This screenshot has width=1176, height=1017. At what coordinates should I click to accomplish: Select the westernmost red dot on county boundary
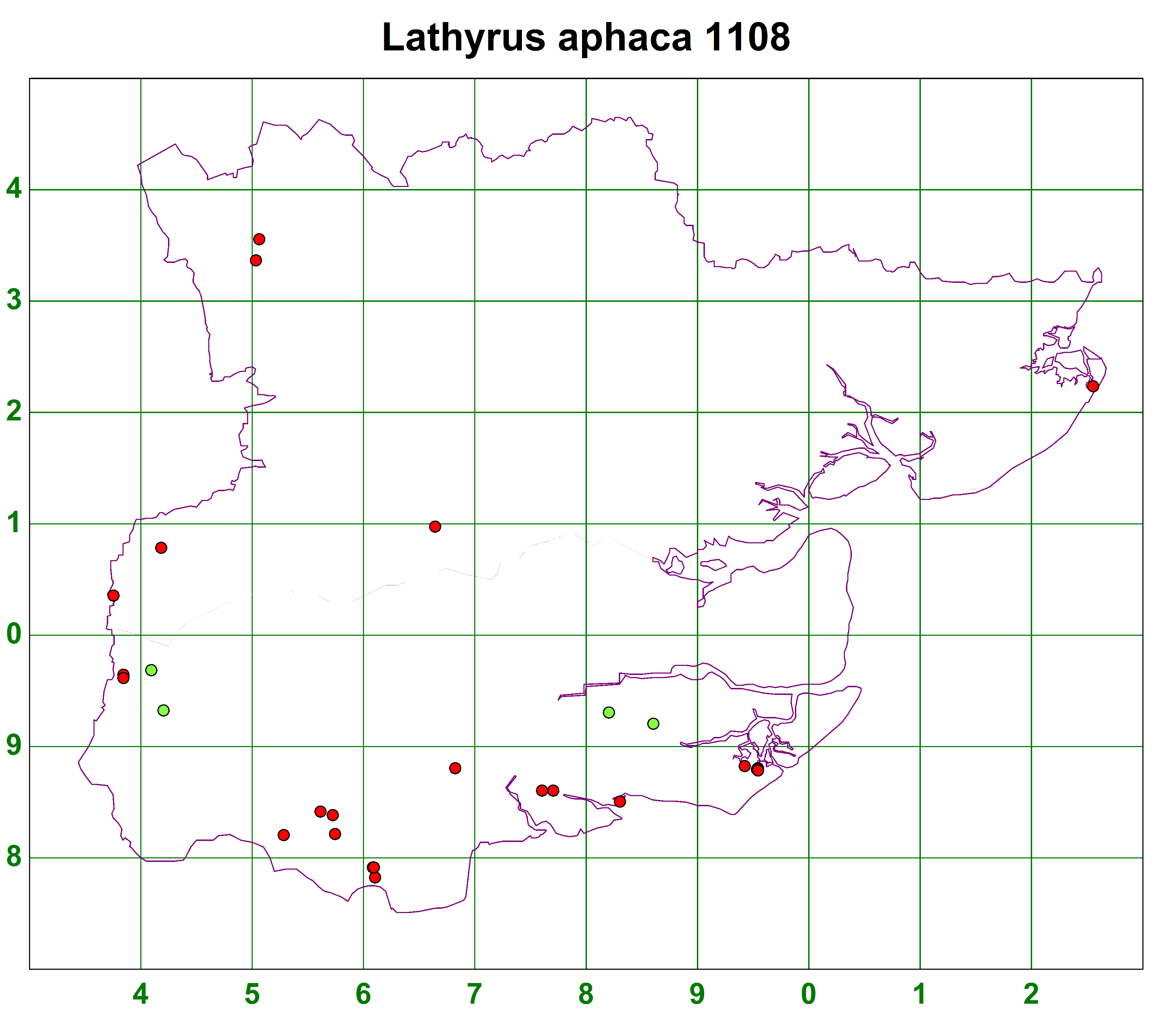113,595
